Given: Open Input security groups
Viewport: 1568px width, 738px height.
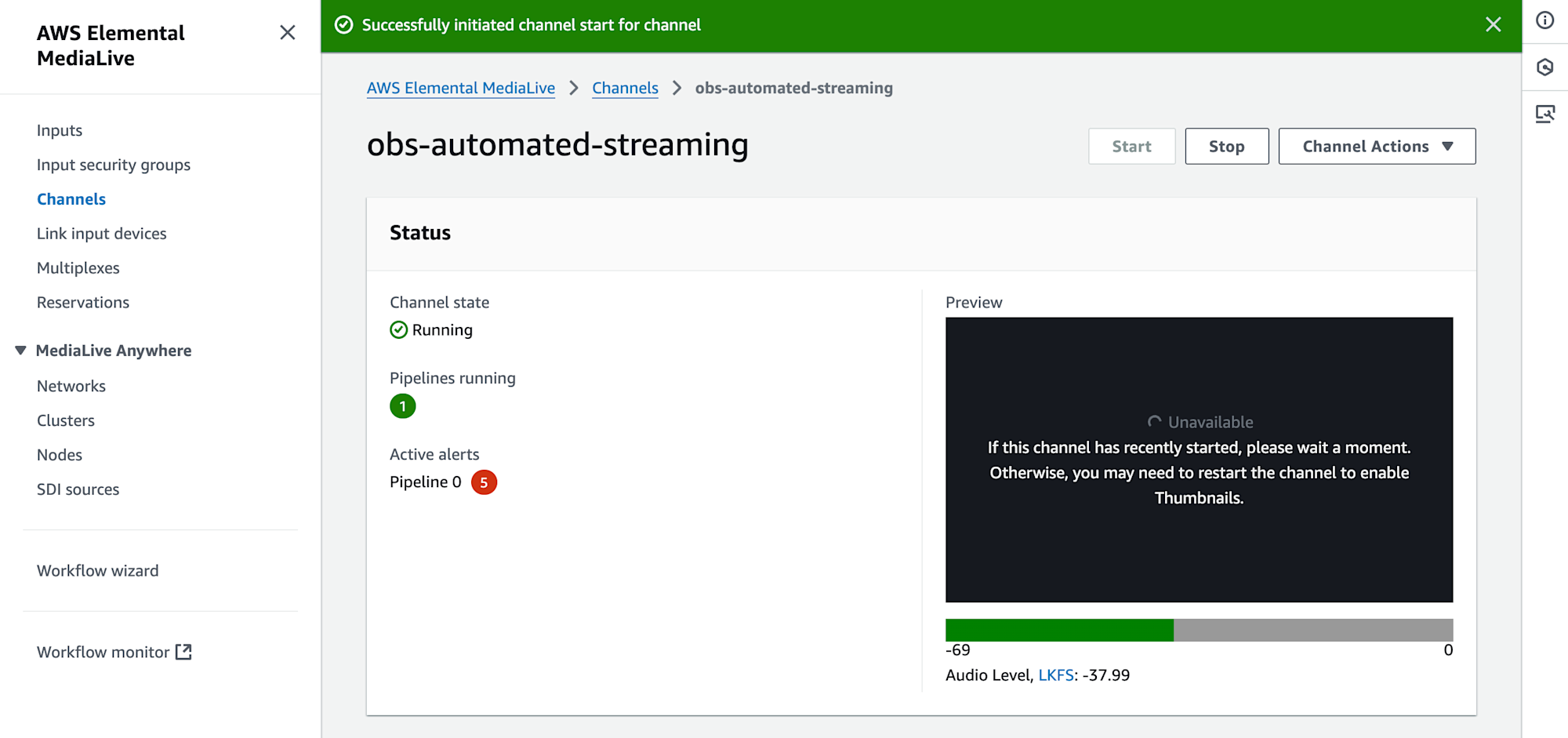Looking at the screenshot, I should coord(114,165).
